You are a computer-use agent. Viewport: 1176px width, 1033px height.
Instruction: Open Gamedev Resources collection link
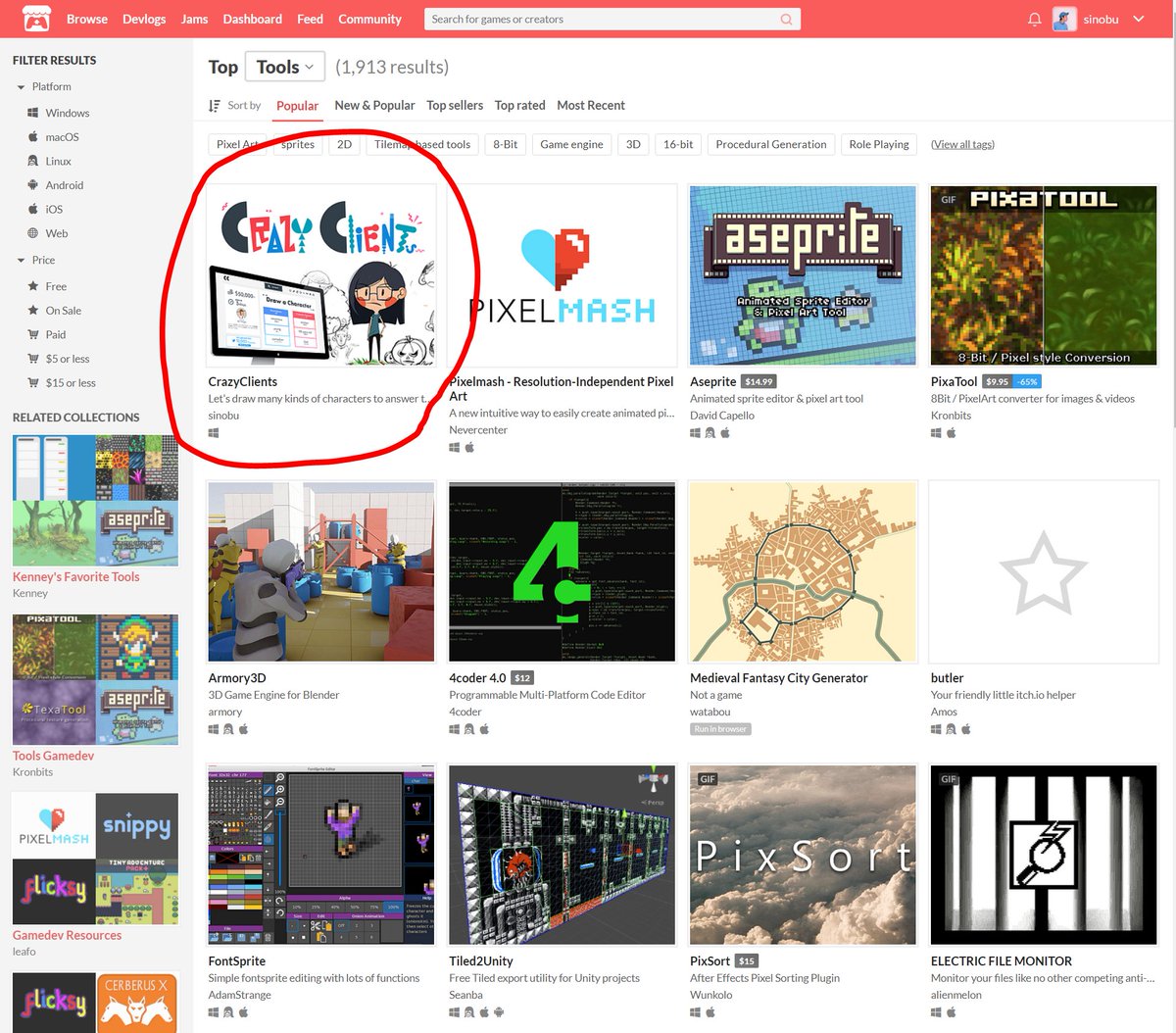coord(68,935)
